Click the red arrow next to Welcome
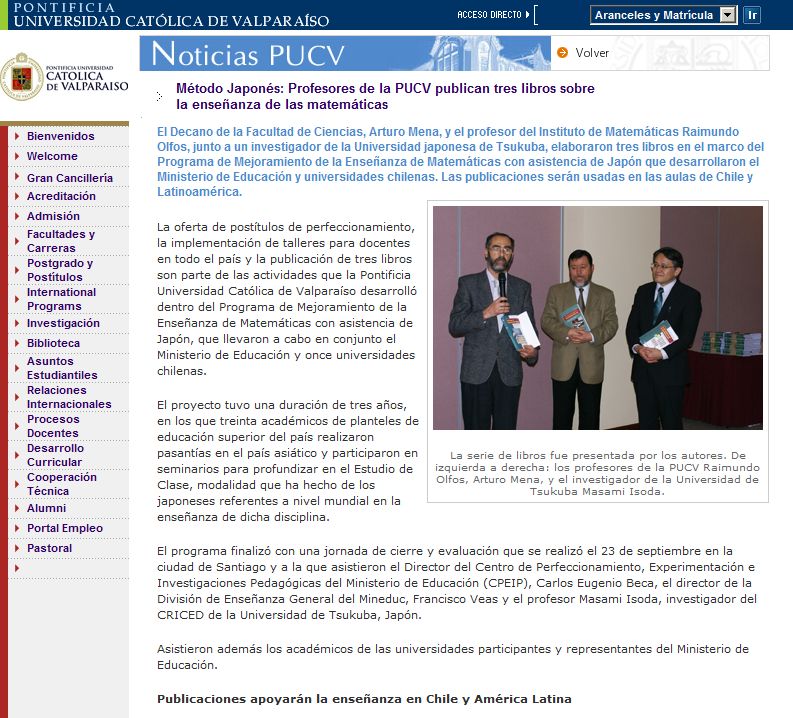793x718 pixels. (17, 156)
